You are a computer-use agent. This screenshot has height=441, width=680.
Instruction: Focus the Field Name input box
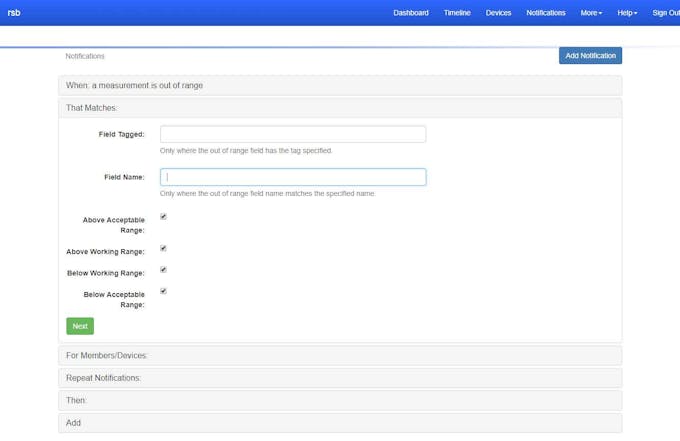tap(293, 177)
